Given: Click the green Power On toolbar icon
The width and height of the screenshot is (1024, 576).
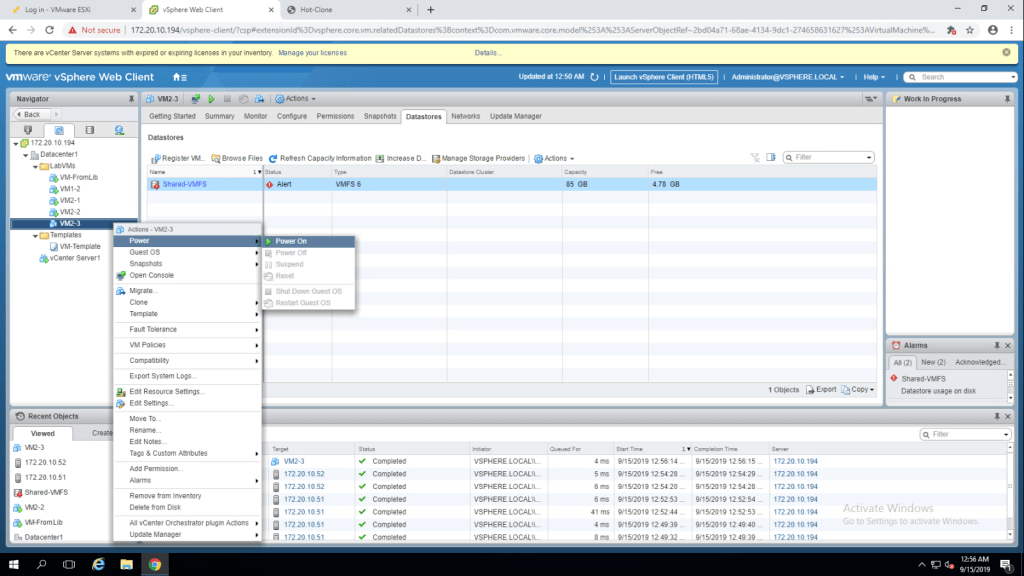Looking at the screenshot, I should click(x=210, y=99).
